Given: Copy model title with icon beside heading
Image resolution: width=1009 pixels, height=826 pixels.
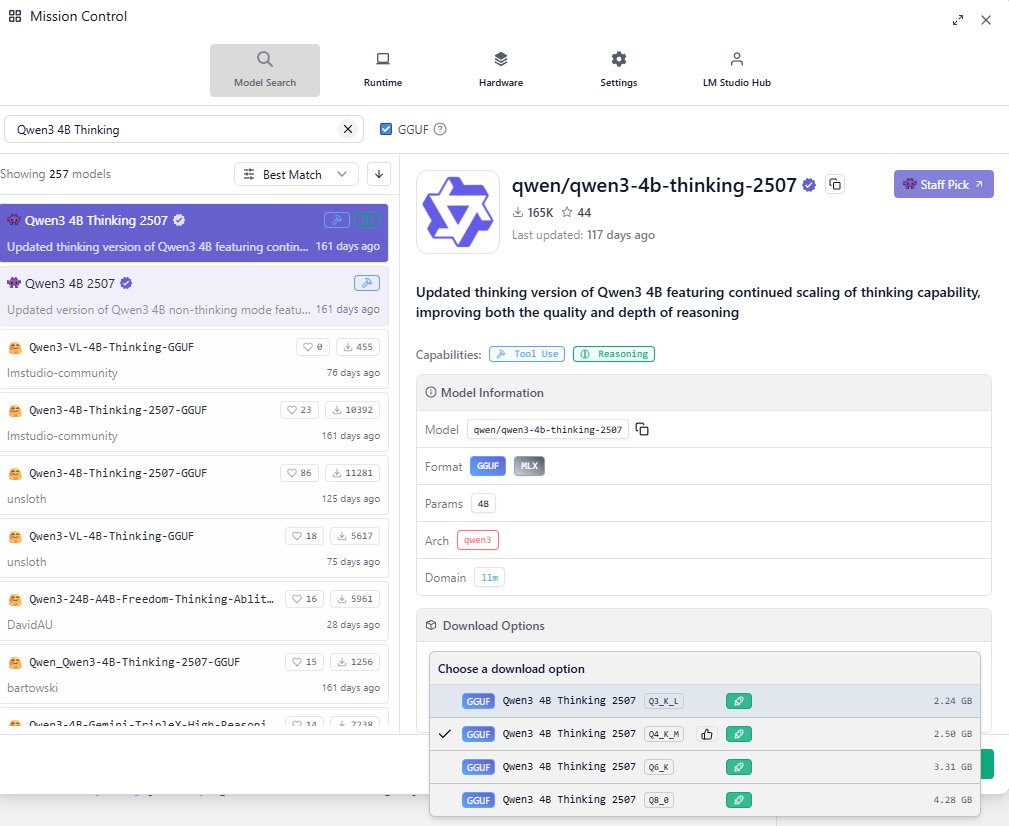Looking at the screenshot, I should pyautogui.click(x=835, y=185).
